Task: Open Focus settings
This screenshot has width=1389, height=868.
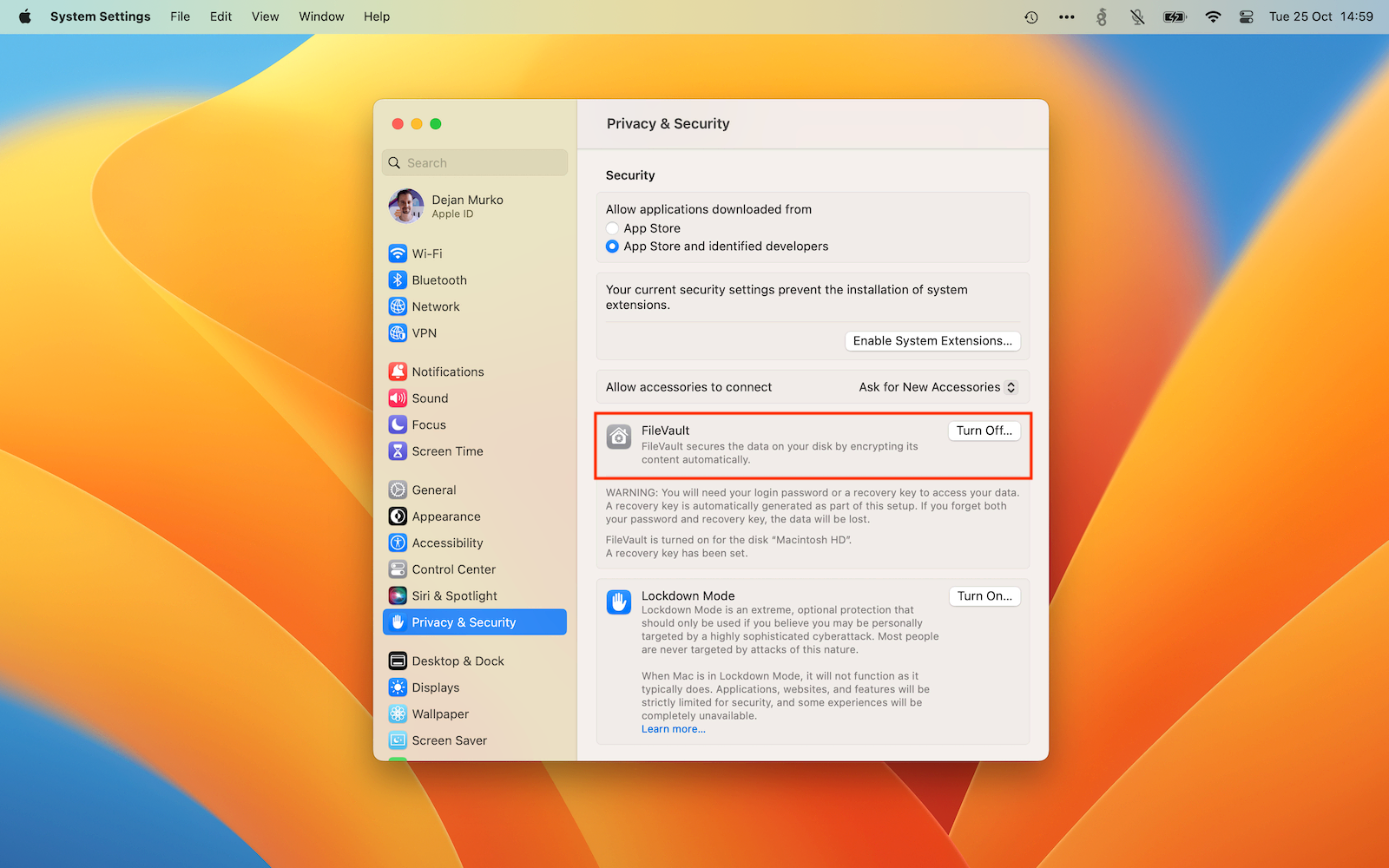Action: 427,424
